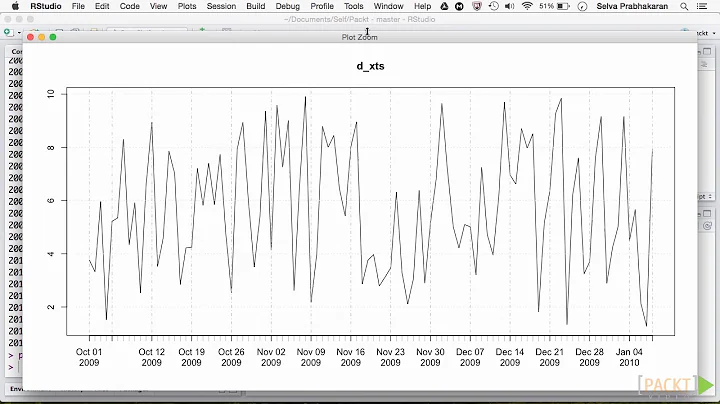This screenshot has width=720, height=404.
Task: Click the console prompt input line
Action: pyautogui.click(x=14, y=367)
